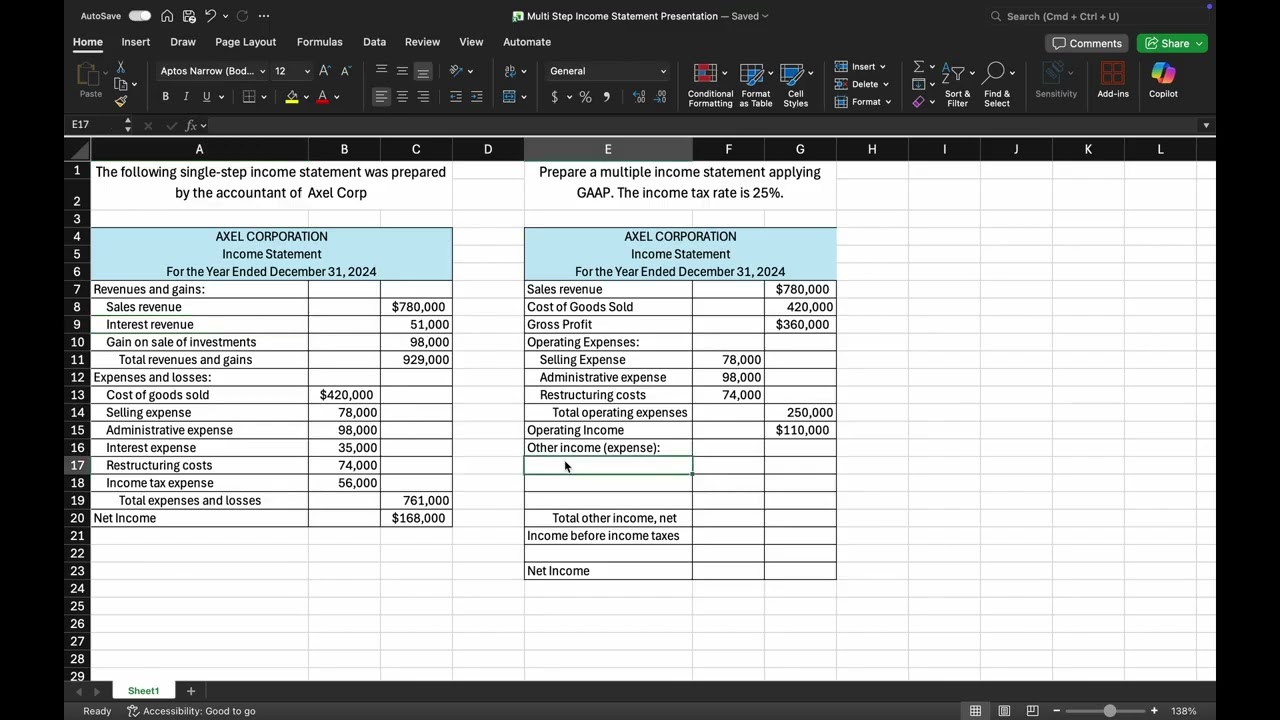The height and width of the screenshot is (720, 1280).
Task: Click Decrease Indent icon
Action: (x=456, y=97)
